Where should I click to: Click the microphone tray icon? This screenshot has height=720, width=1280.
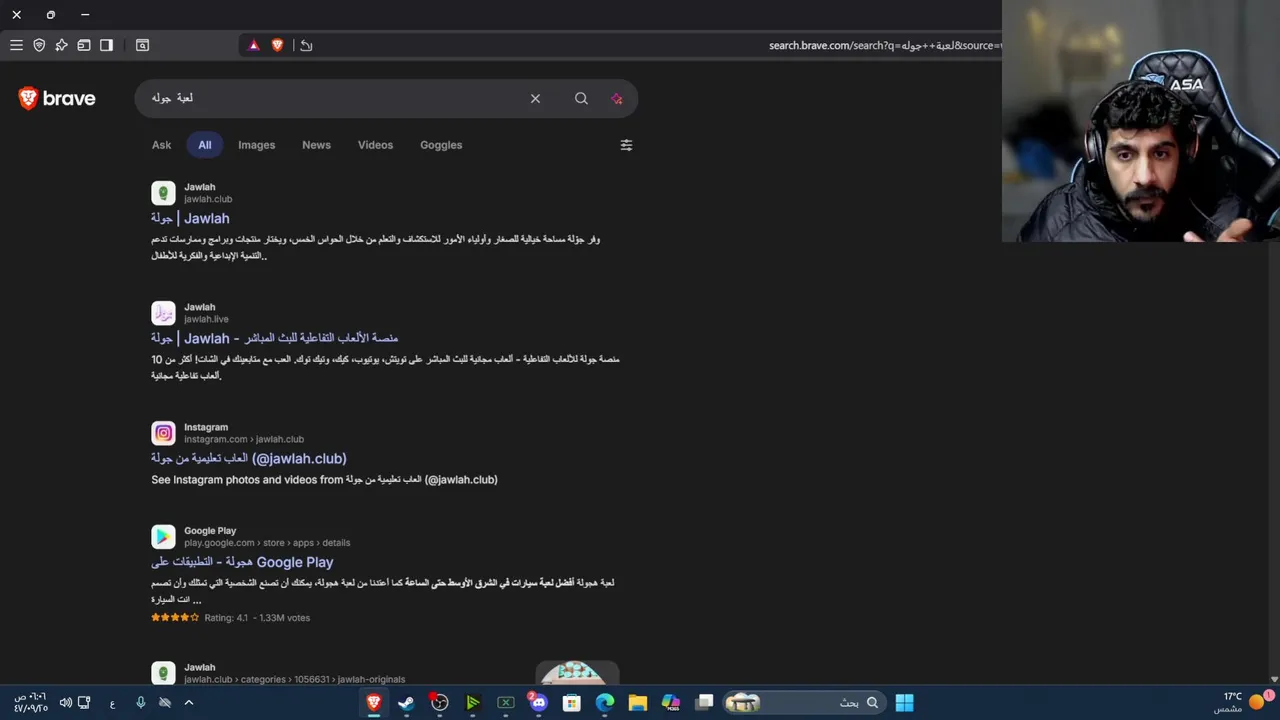click(x=140, y=703)
